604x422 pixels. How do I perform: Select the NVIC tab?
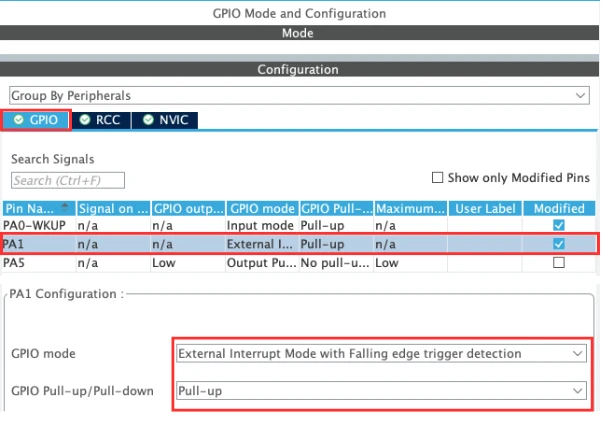163,120
